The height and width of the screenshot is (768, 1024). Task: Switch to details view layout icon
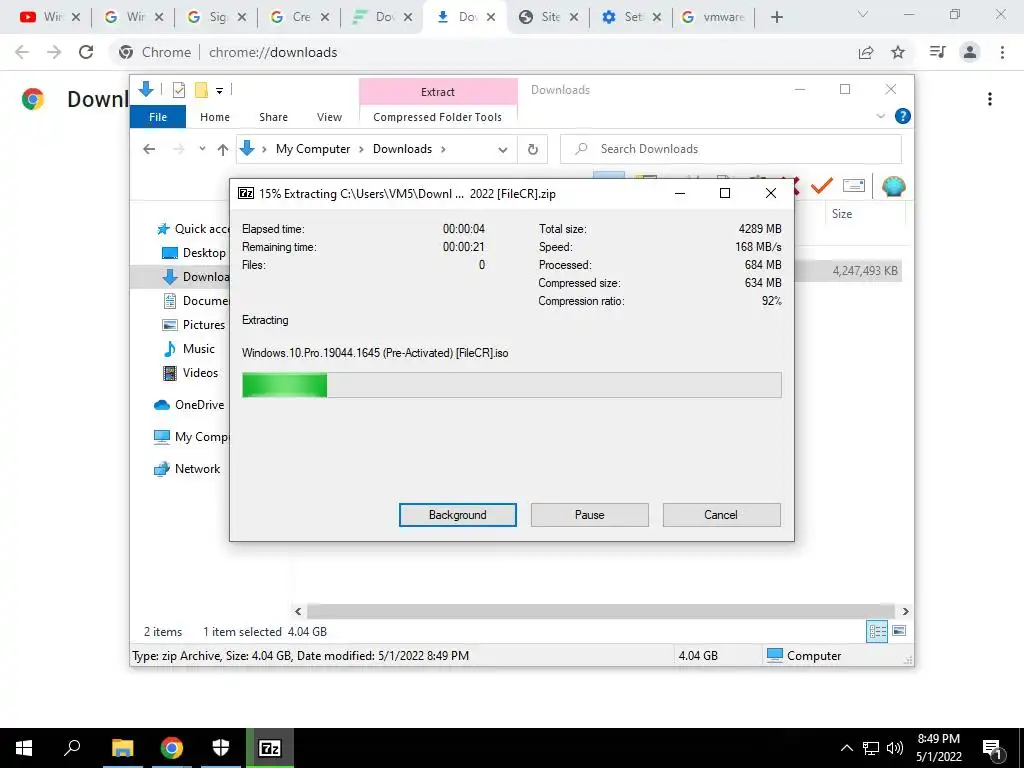(x=877, y=631)
